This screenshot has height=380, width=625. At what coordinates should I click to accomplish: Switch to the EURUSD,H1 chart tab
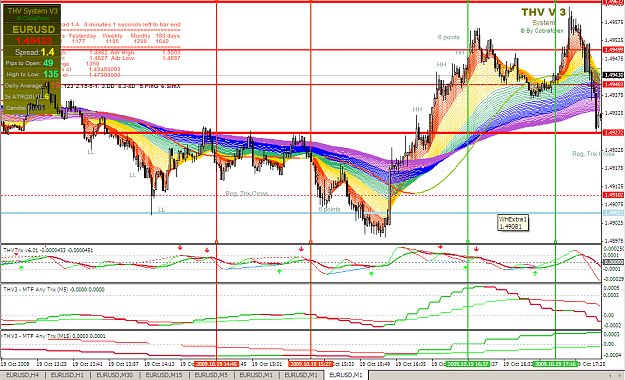point(68,375)
